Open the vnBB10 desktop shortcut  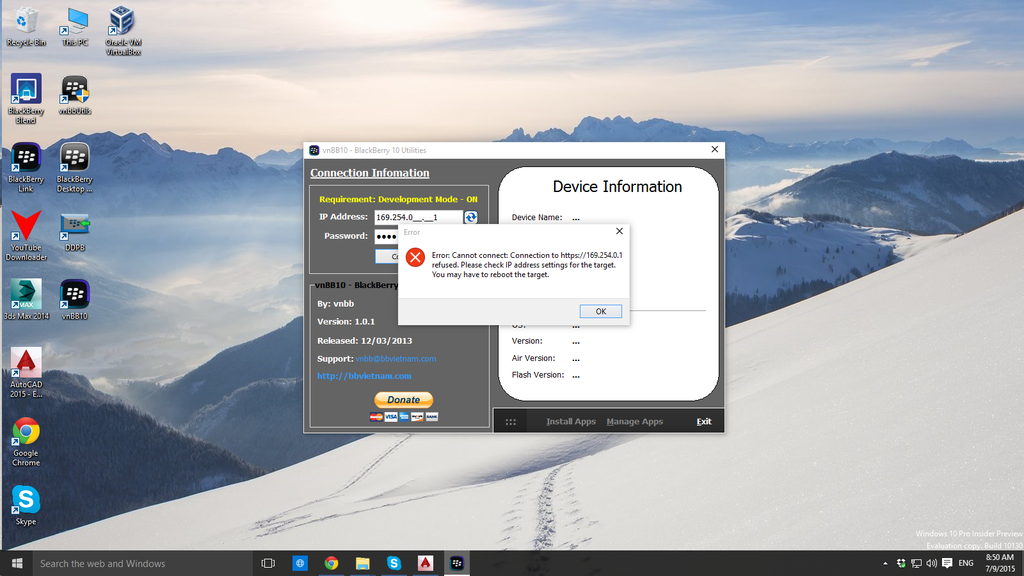coord(74,300)
